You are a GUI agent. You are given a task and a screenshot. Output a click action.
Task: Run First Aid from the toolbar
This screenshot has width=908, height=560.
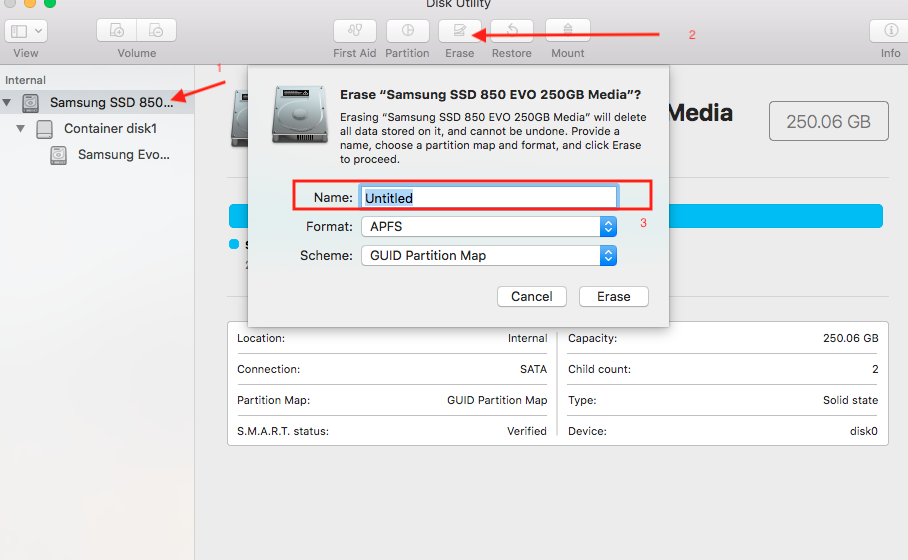pos(354,30)
